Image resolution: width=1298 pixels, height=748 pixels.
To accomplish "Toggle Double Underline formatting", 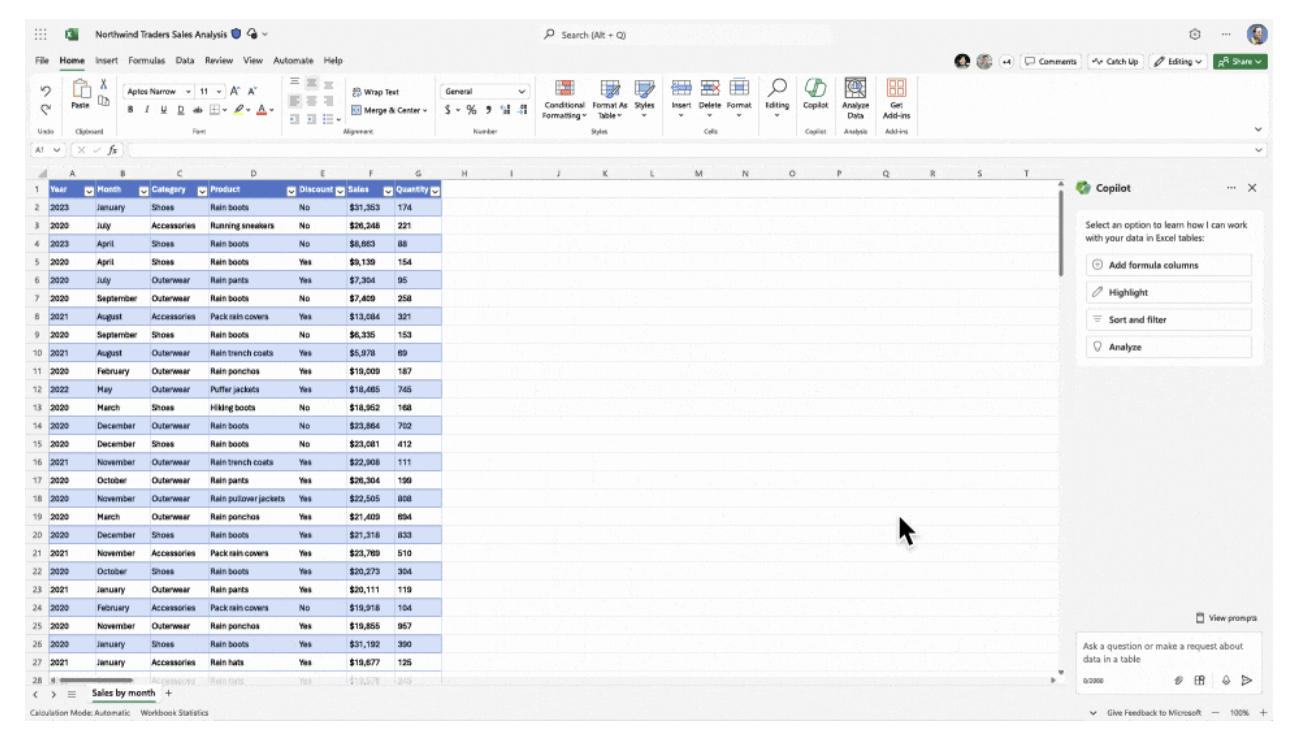I will (181, 110).
